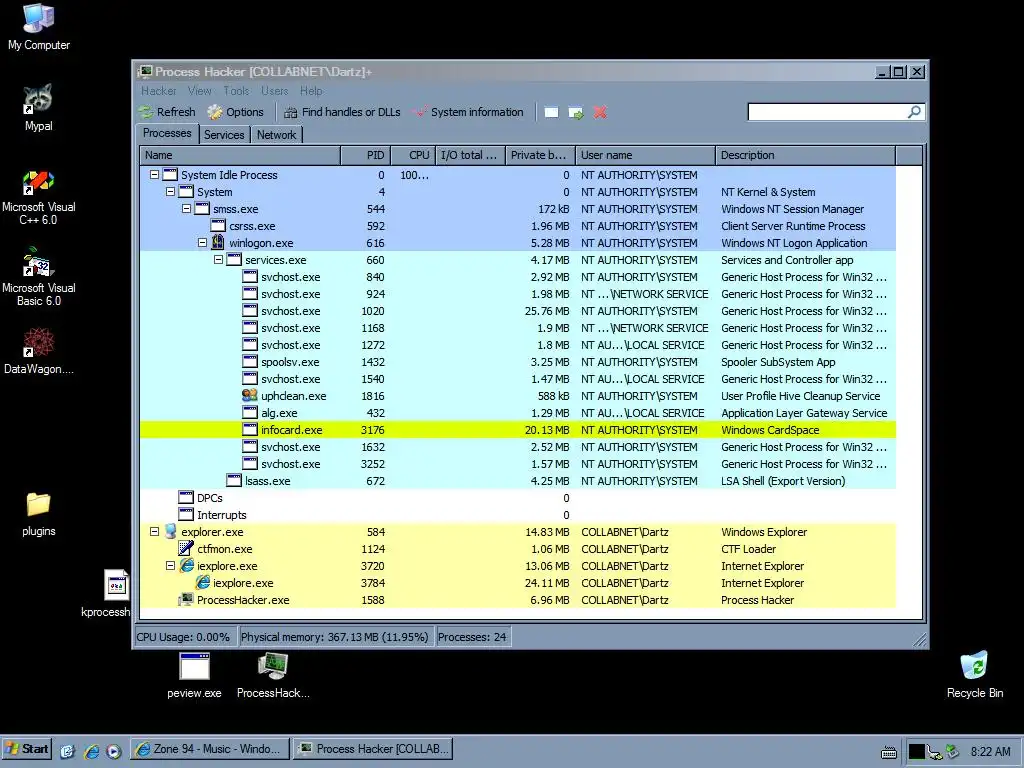Image resolution: width=1024 pixels, height=768 pixels.
Task: Open System information from toolbar
Action: point(468,112)
